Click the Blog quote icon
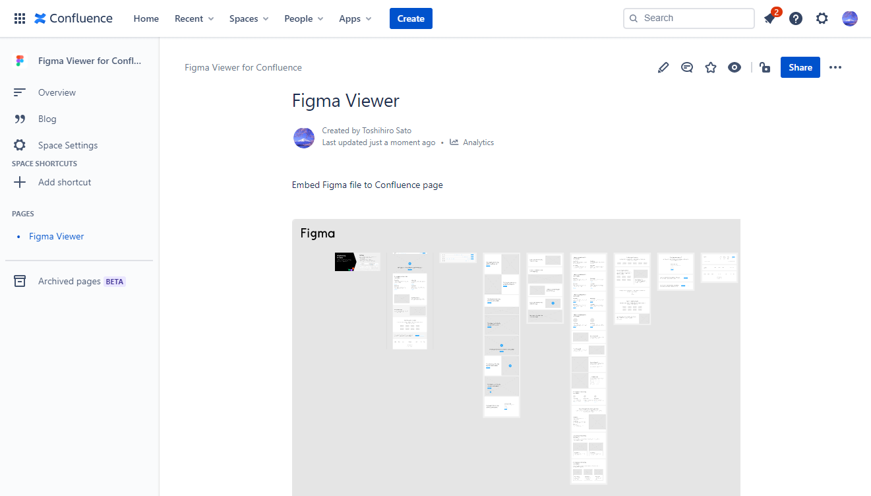Screen dimensions: 871x496 19,119
